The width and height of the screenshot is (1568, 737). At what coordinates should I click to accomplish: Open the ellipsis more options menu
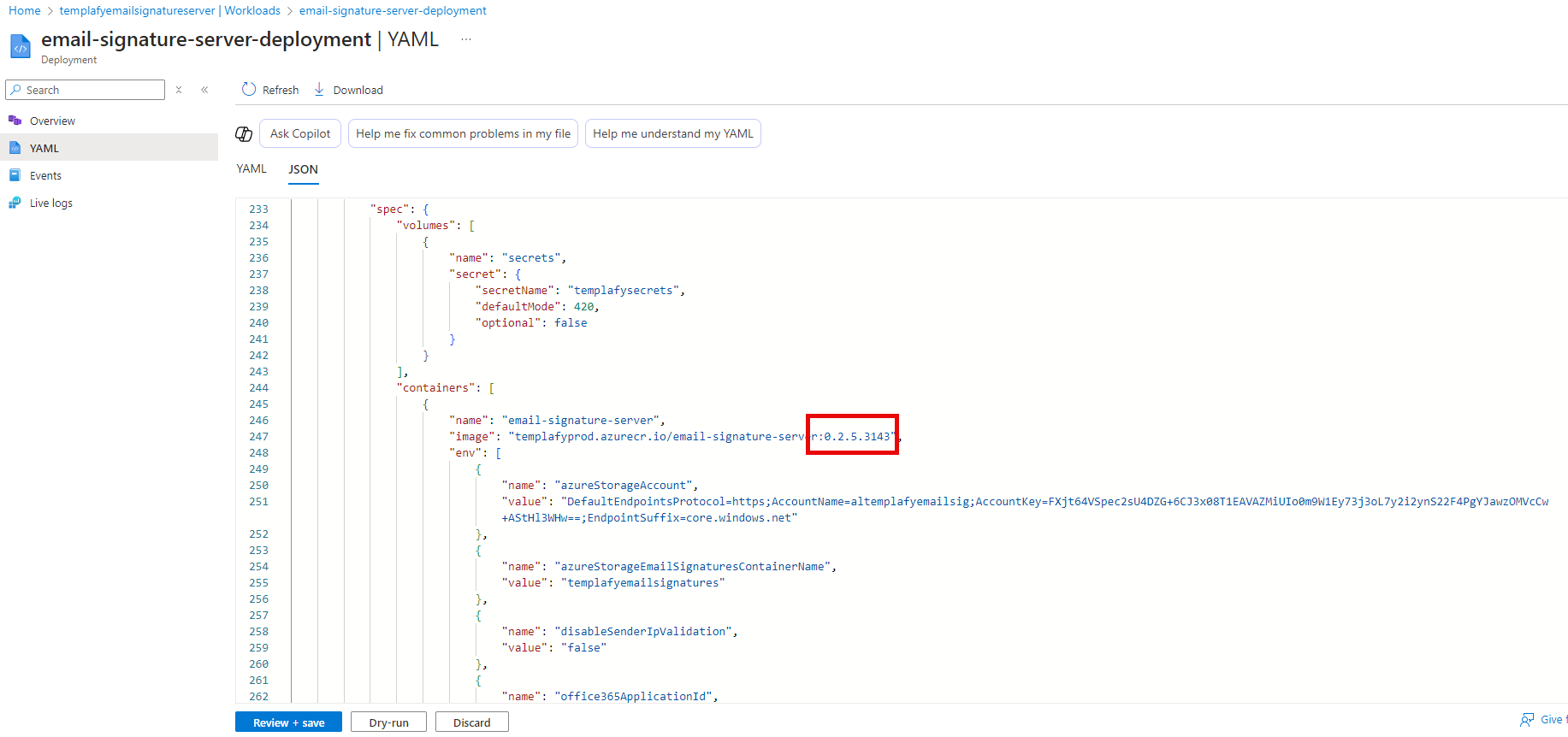point(466,39)
